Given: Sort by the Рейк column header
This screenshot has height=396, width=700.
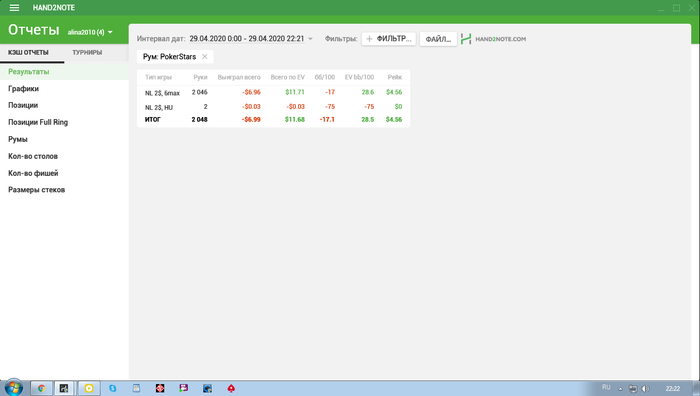Looking at the screenshot, I should (x=395, y=77).
